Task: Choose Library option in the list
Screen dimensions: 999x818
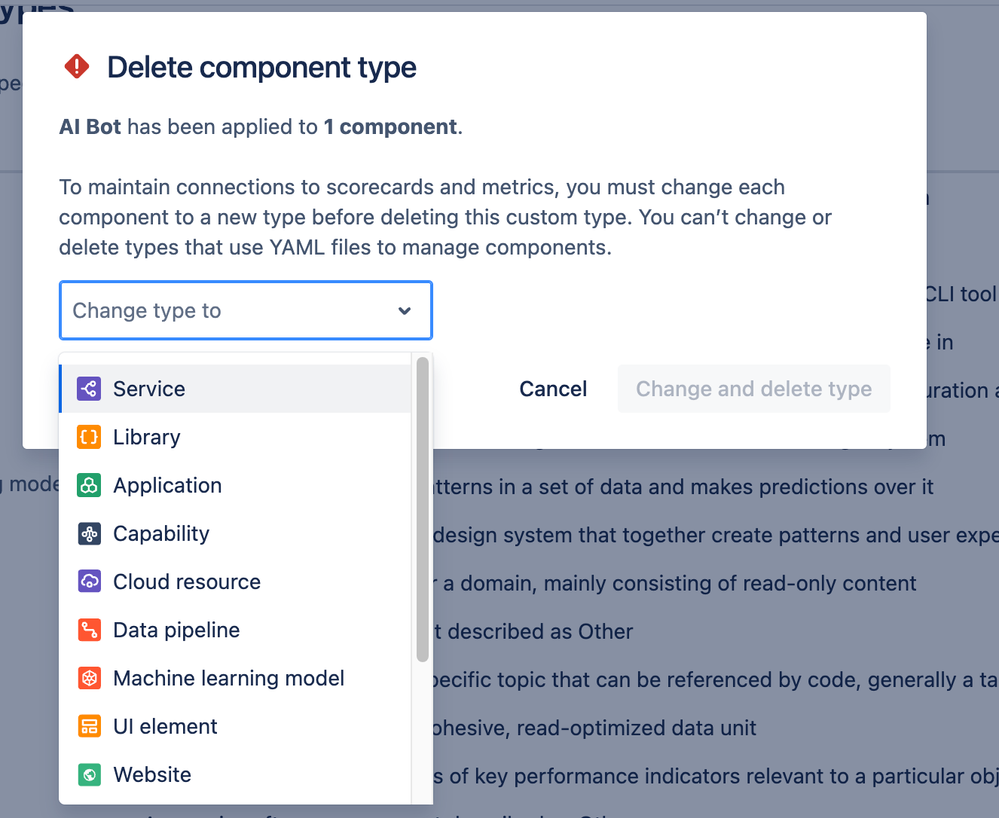Action: click(x=235, y=437)
